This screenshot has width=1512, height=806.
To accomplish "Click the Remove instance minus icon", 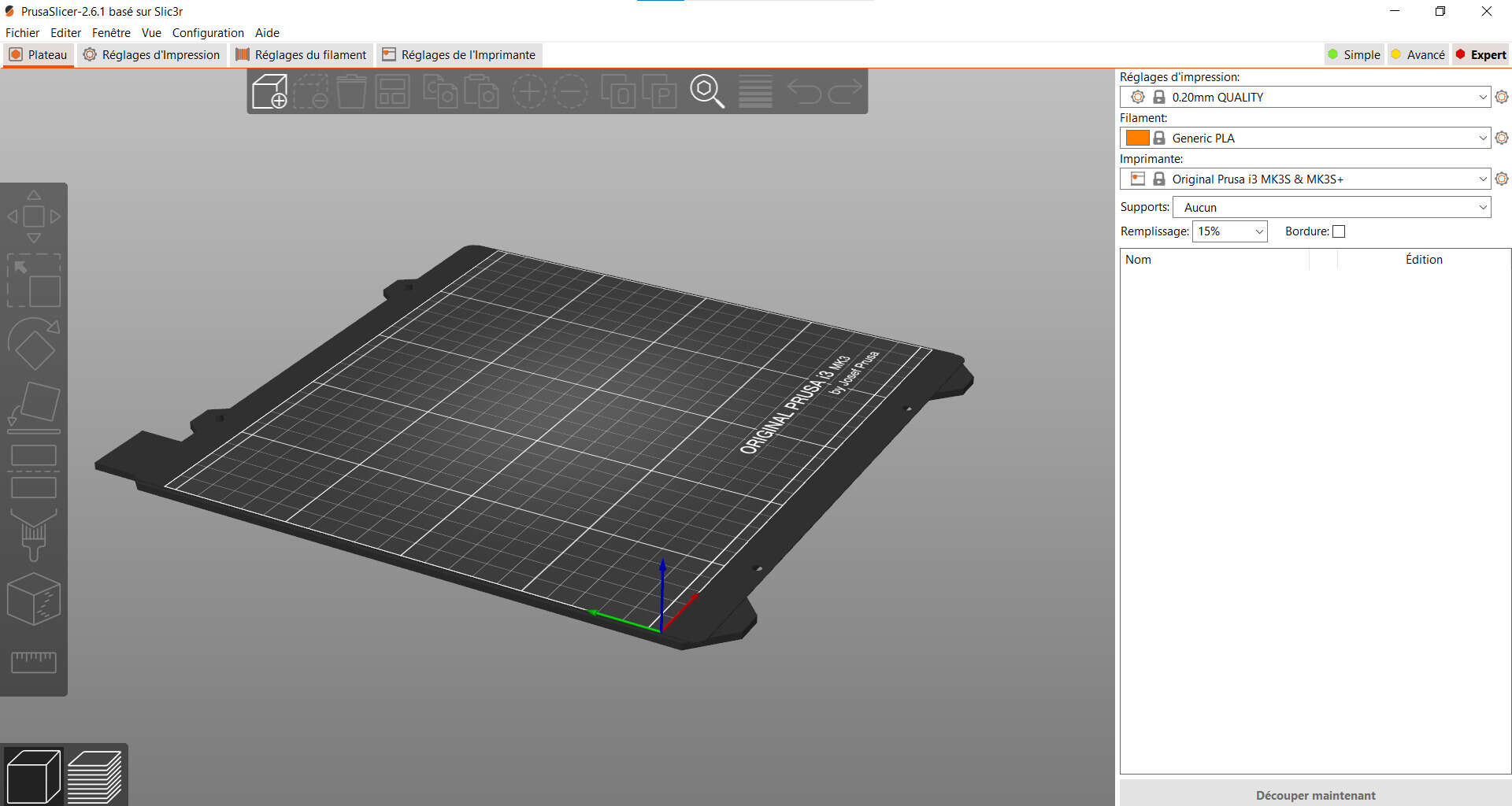I will pyautogui.click(x=570, y=91).
